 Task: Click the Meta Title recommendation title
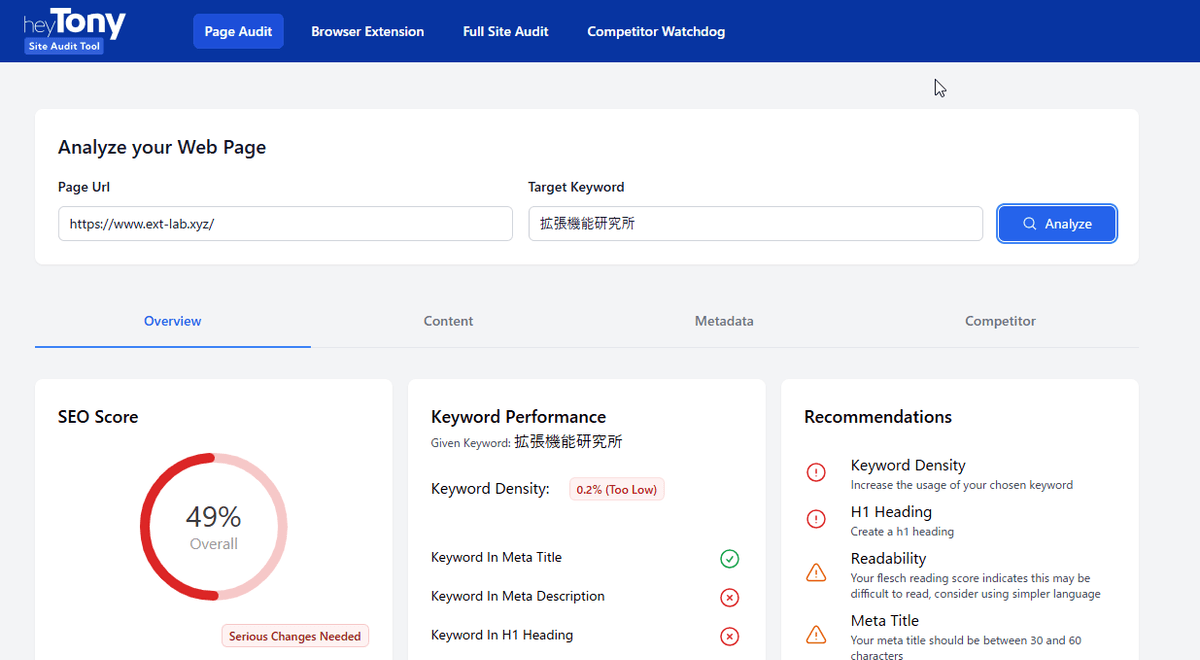click(x=885, y=620)
